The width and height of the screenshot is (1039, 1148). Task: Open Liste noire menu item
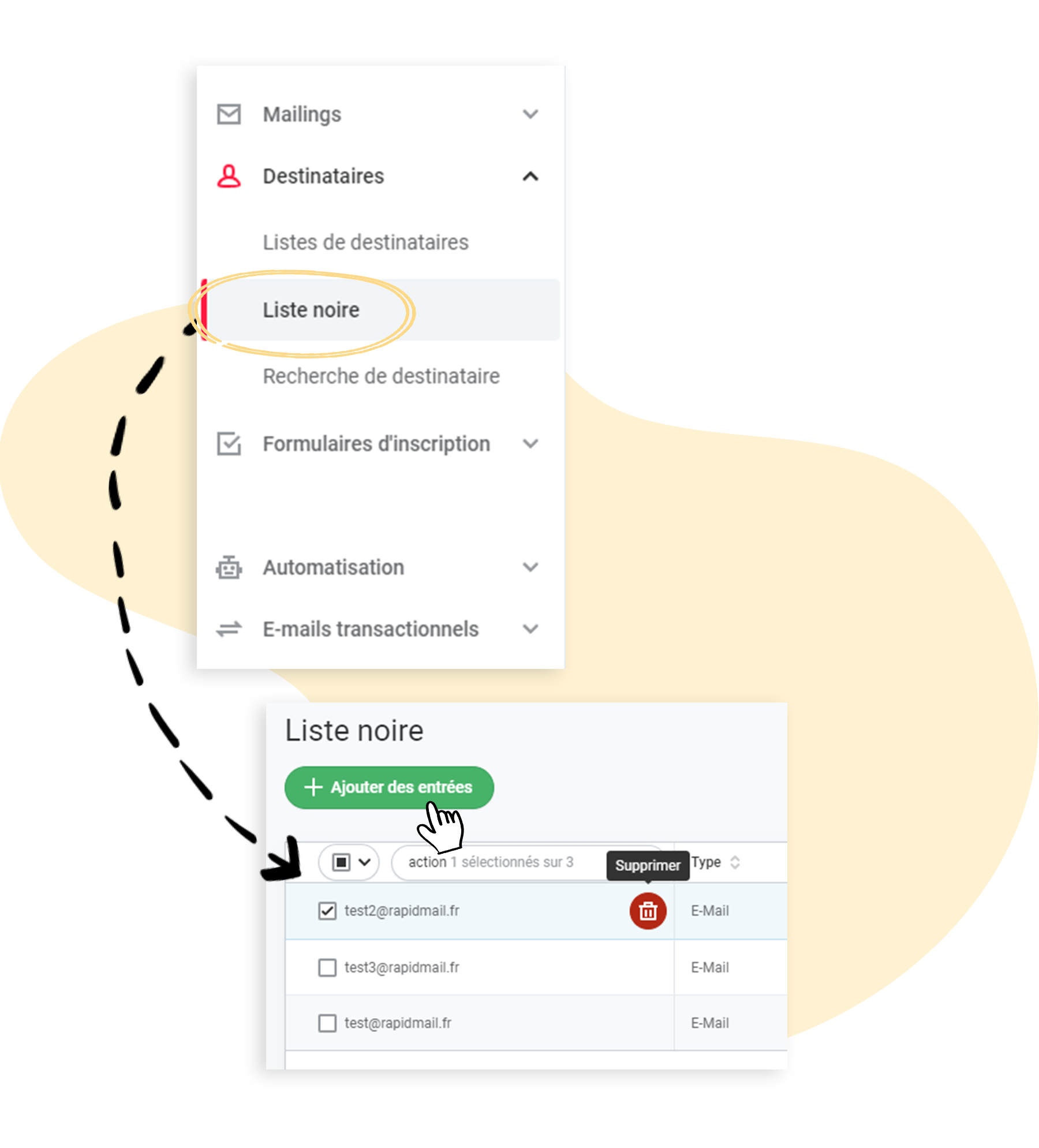click(x=311, y=310)
